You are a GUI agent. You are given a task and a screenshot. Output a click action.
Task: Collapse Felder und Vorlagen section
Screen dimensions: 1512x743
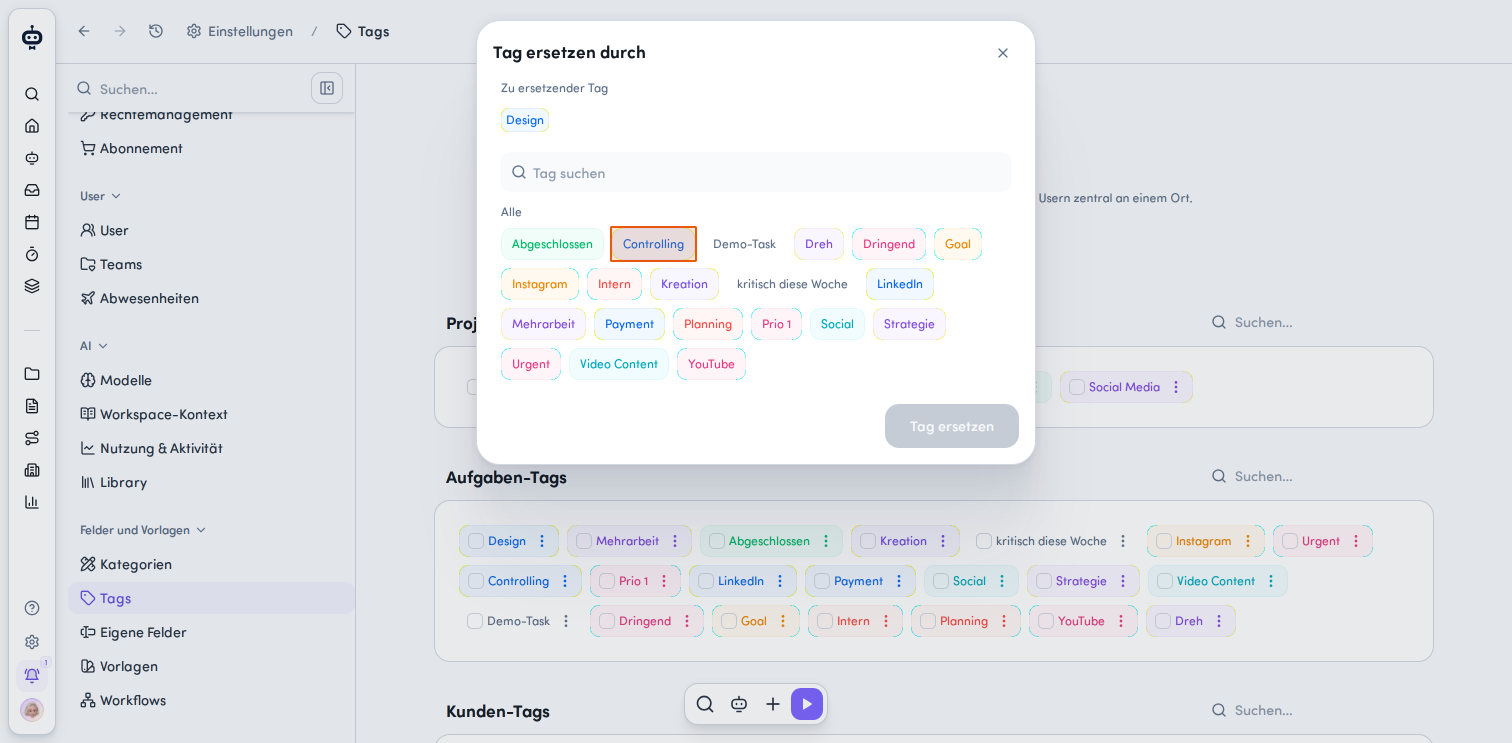pyautogui.click(x=201, y=530)
